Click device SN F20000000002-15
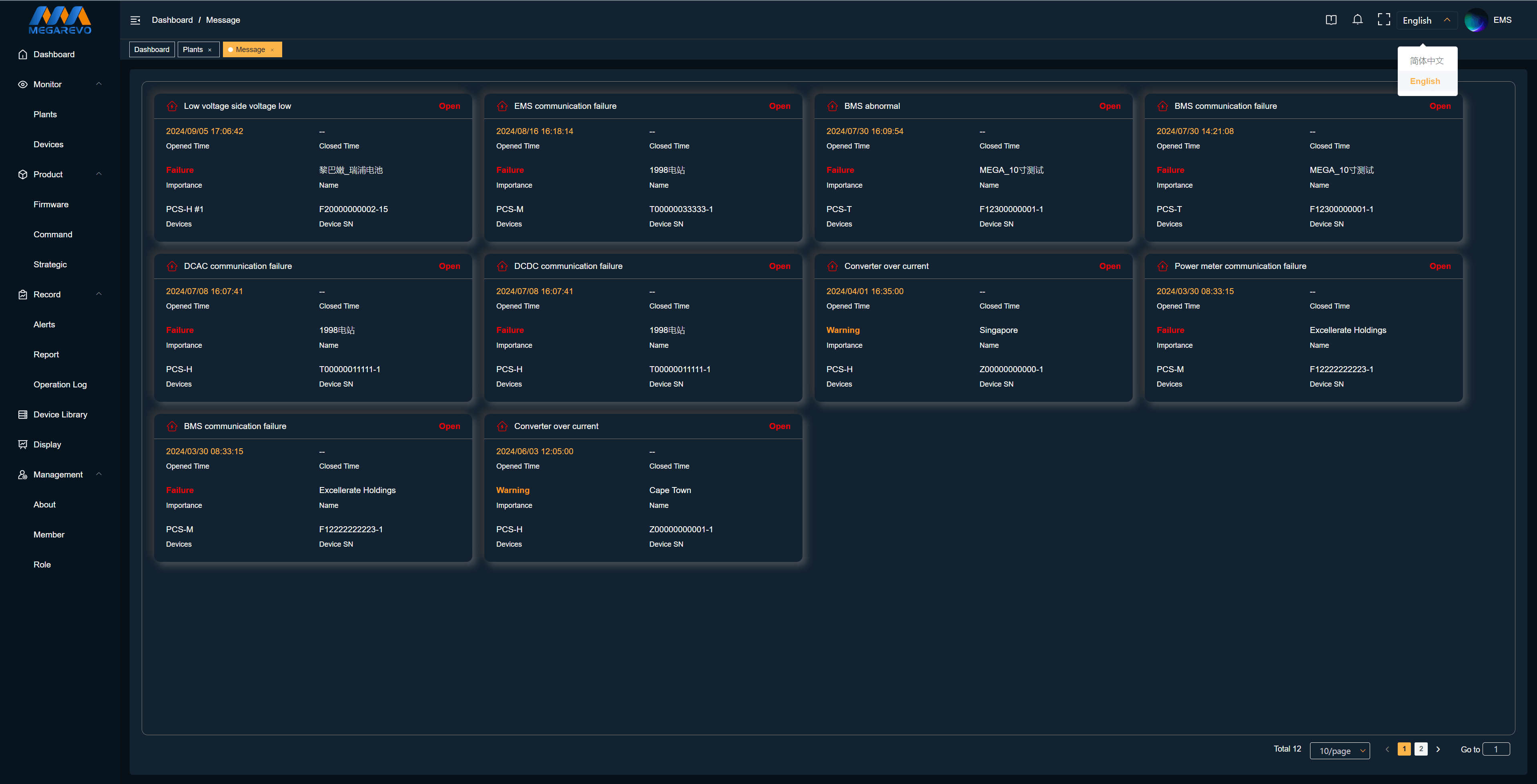This screenshot has height=784, width=1537. pyautogui.click(x=353, y=209)
